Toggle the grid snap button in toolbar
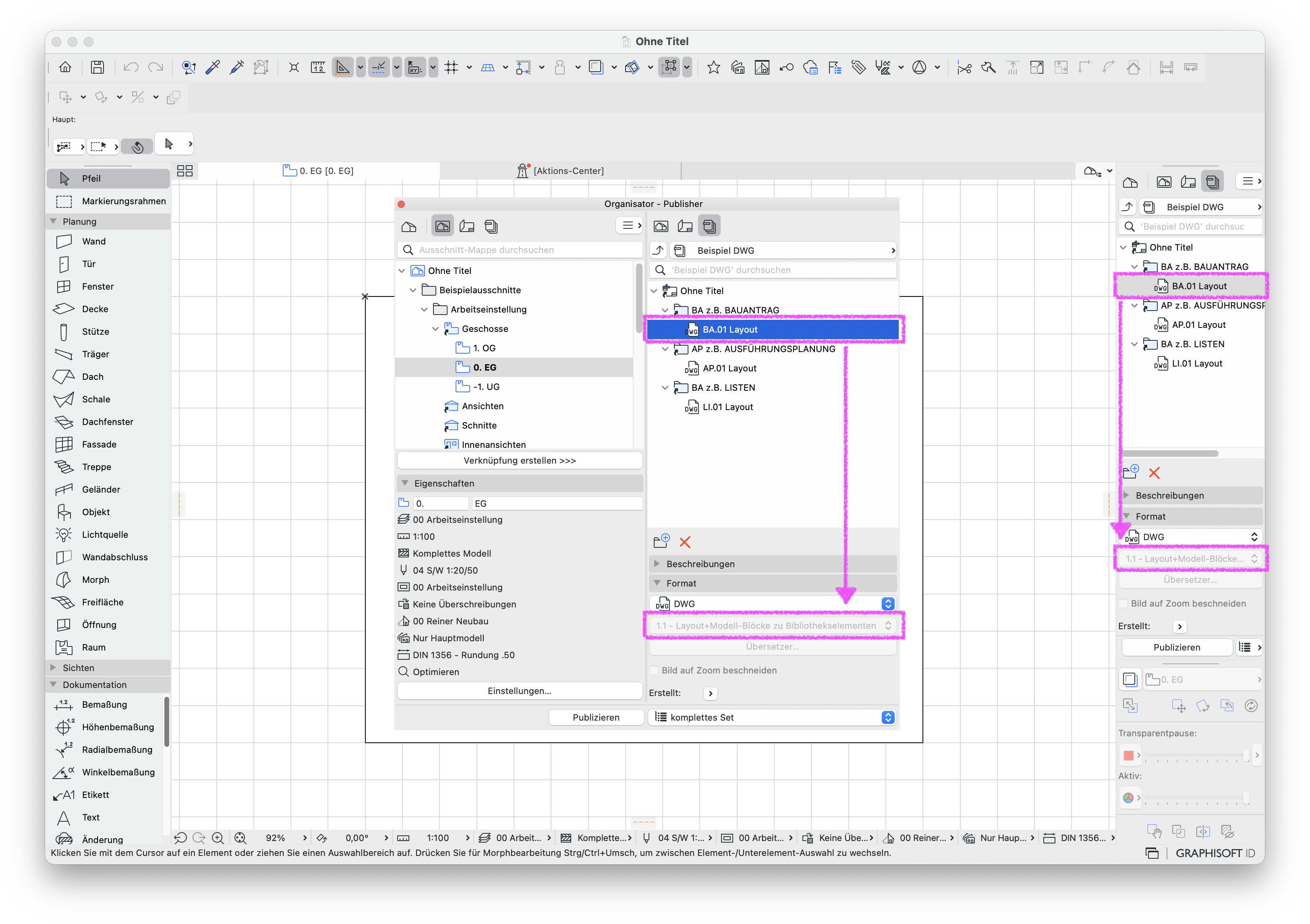Screen dimensions: 1310x924 click(451, 67)
